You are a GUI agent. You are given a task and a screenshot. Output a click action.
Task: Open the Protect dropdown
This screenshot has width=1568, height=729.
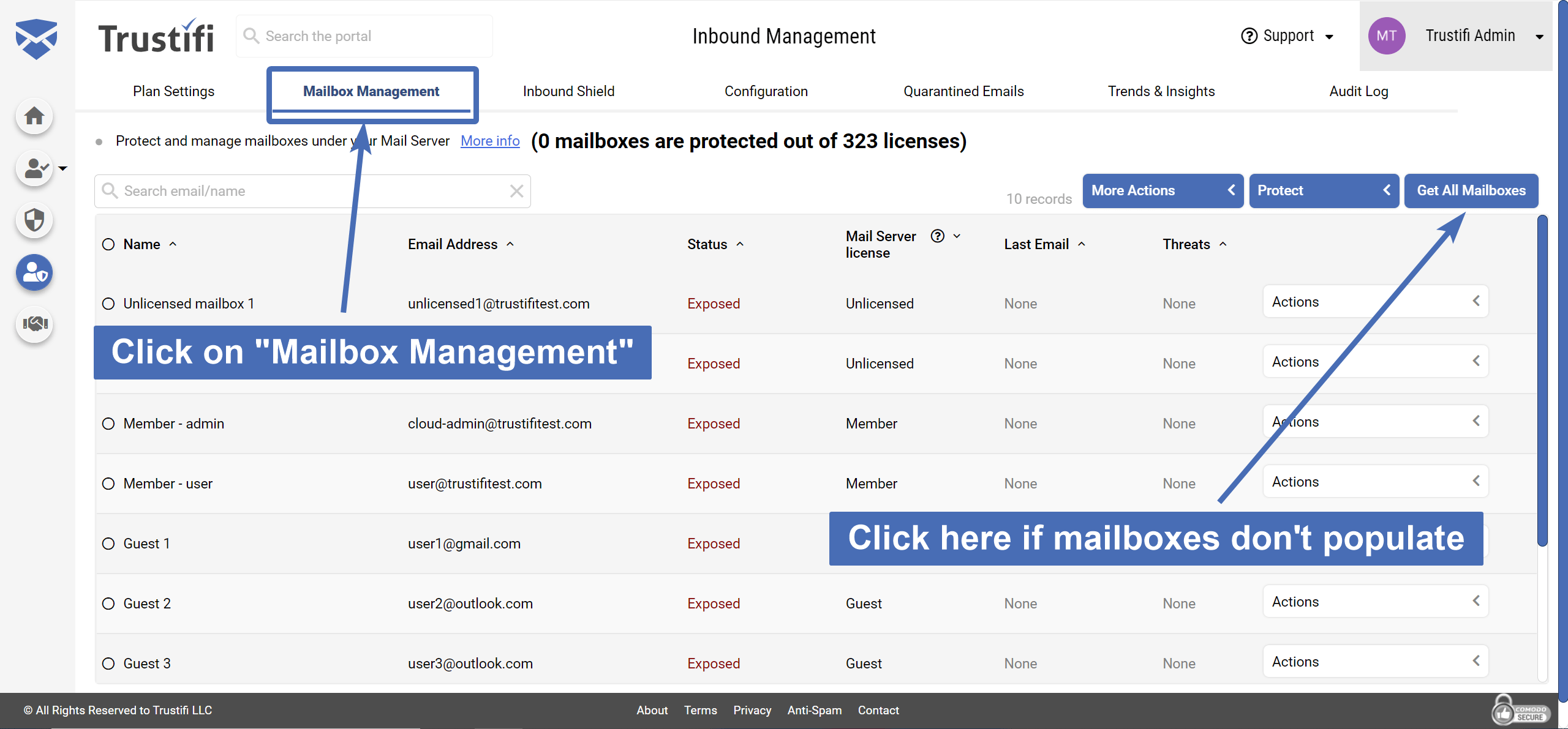coord(1323,191)
